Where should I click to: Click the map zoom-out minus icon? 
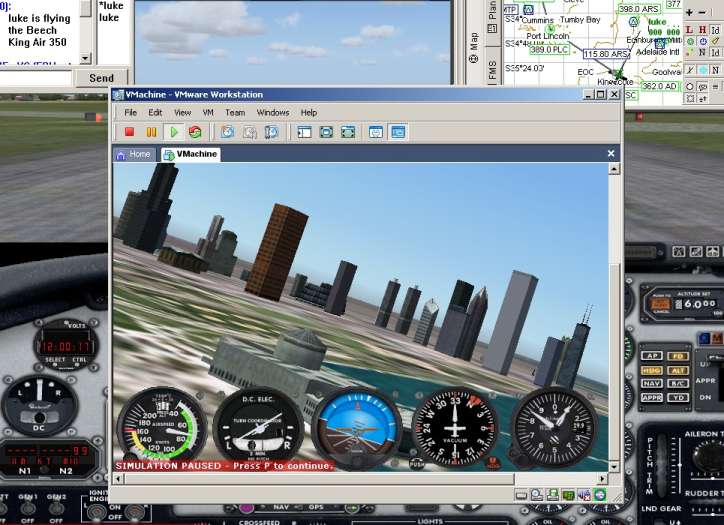(703, 12)
